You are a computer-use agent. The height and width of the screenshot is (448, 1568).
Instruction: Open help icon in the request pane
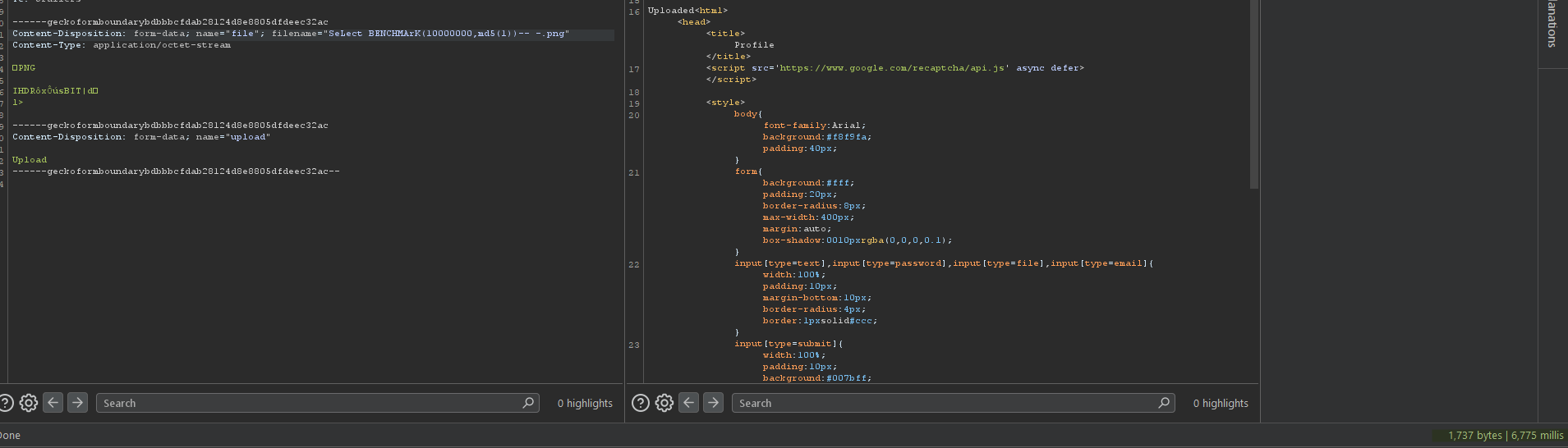click(x=6, y=403)
